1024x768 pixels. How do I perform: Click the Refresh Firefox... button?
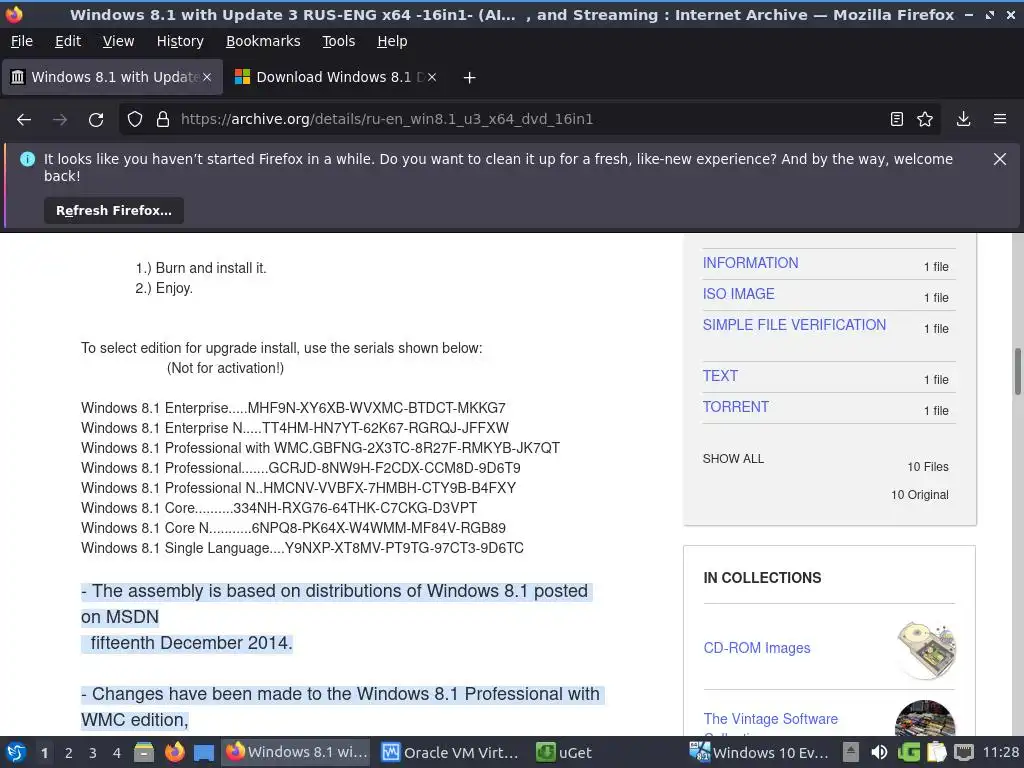pos(114,211)
